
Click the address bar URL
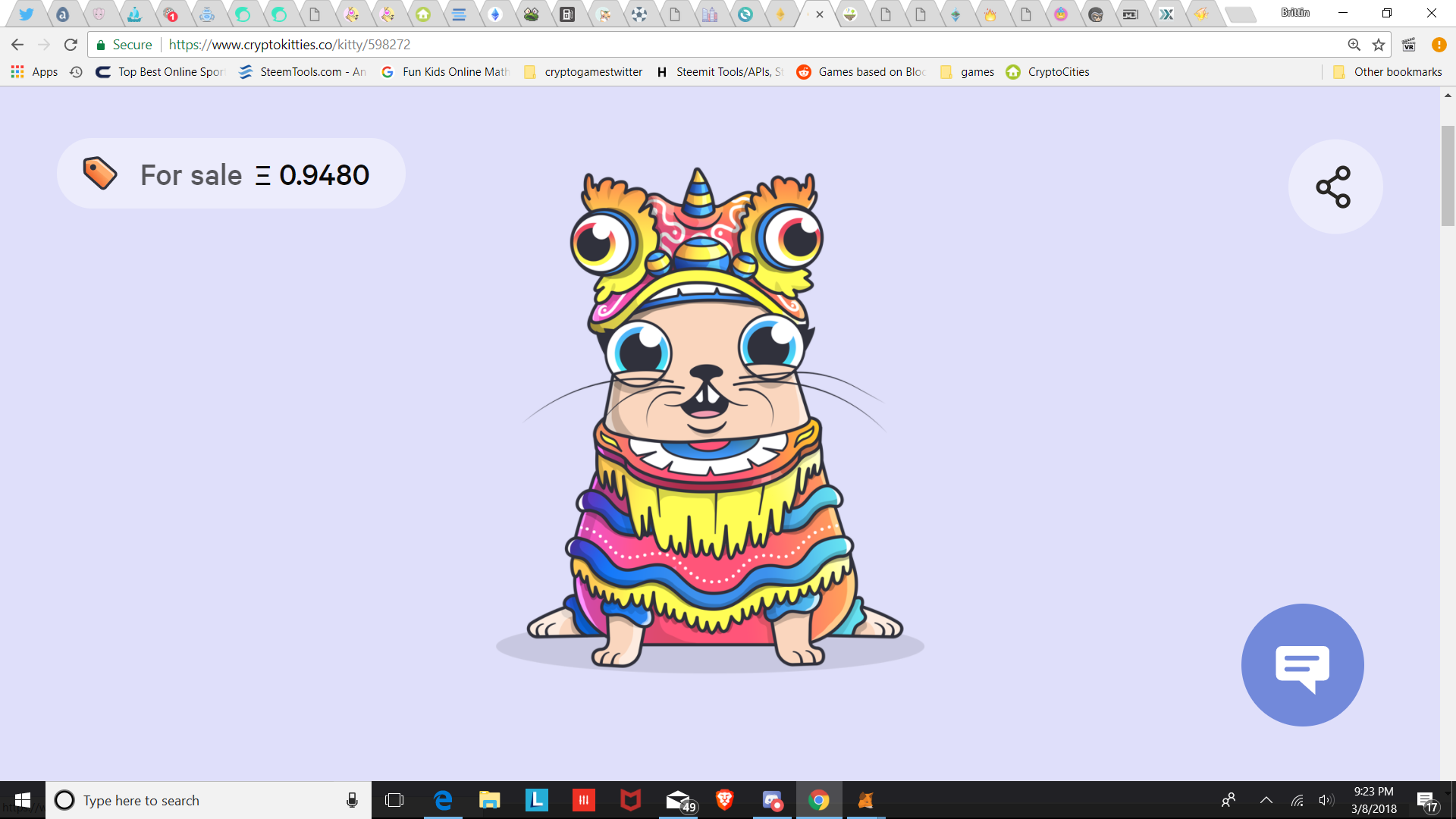click(x=289, y=45)
